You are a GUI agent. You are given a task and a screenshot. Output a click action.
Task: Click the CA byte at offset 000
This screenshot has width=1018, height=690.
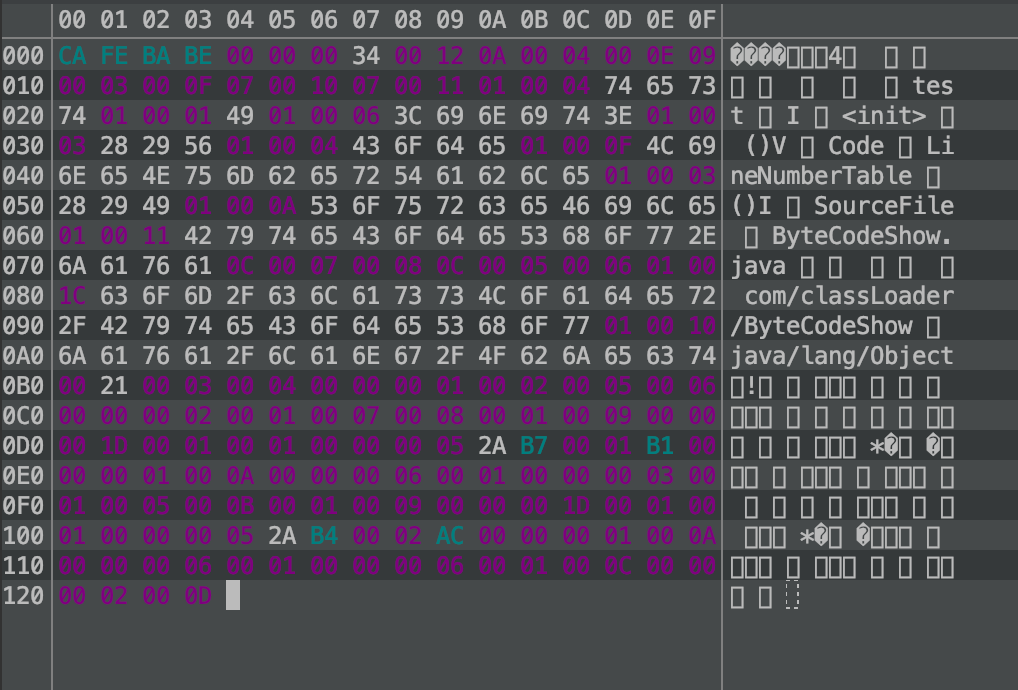[x=72, y=55]
